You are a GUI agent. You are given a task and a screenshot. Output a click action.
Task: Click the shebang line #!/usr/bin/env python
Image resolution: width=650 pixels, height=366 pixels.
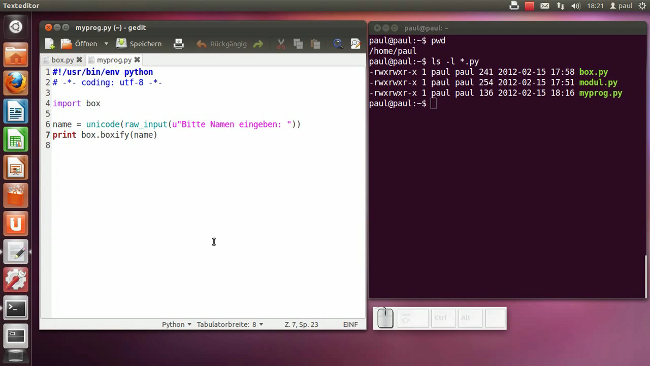(x=103, y=72)
